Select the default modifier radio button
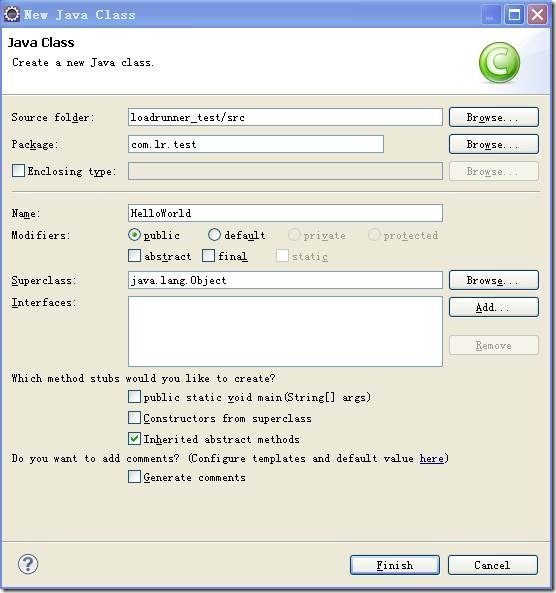Viewport: 556px width, 593px height. [x=214, y=235]
